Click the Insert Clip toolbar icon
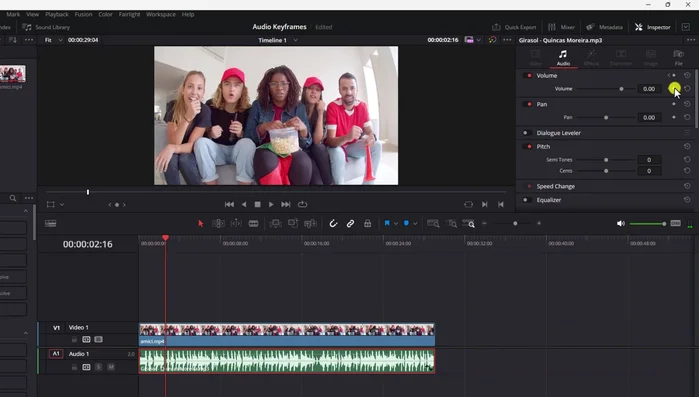The image size is (699, 397). [275, 224]
